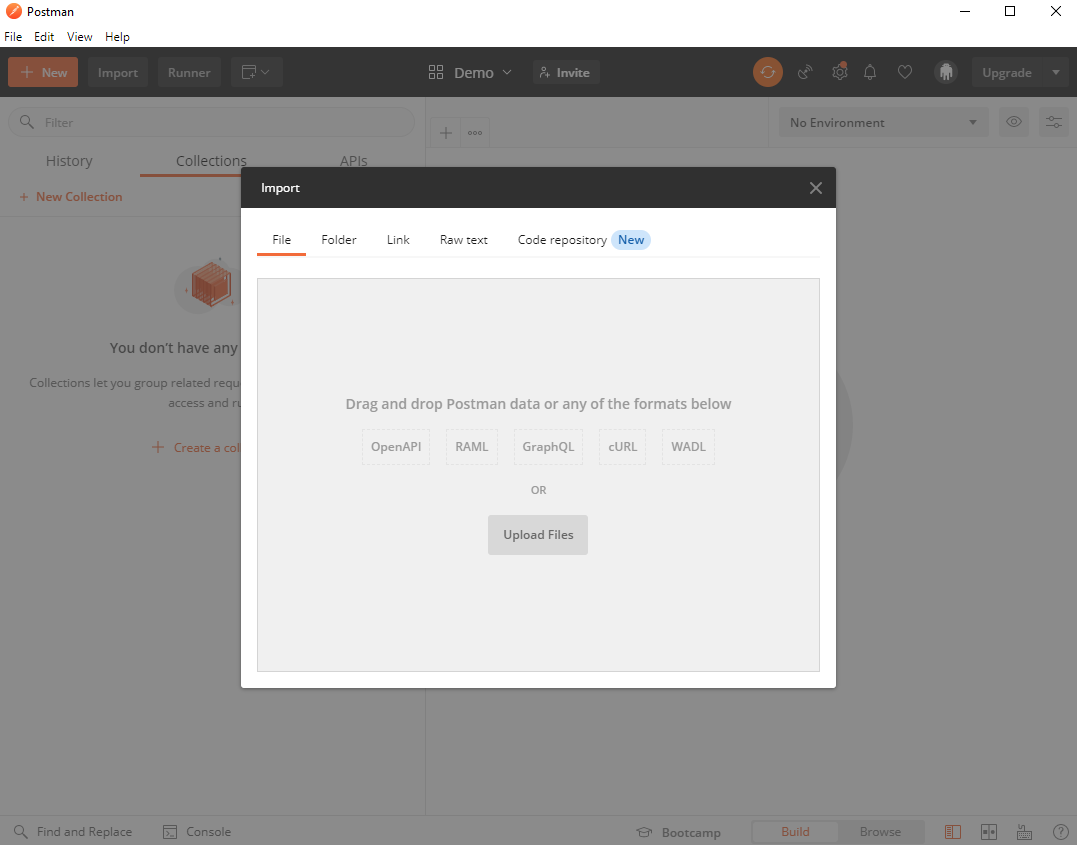Open the History tab in sidebar
Viewport: 1077px width, 845px height.
pyautogui.click(x=69, y=161)
